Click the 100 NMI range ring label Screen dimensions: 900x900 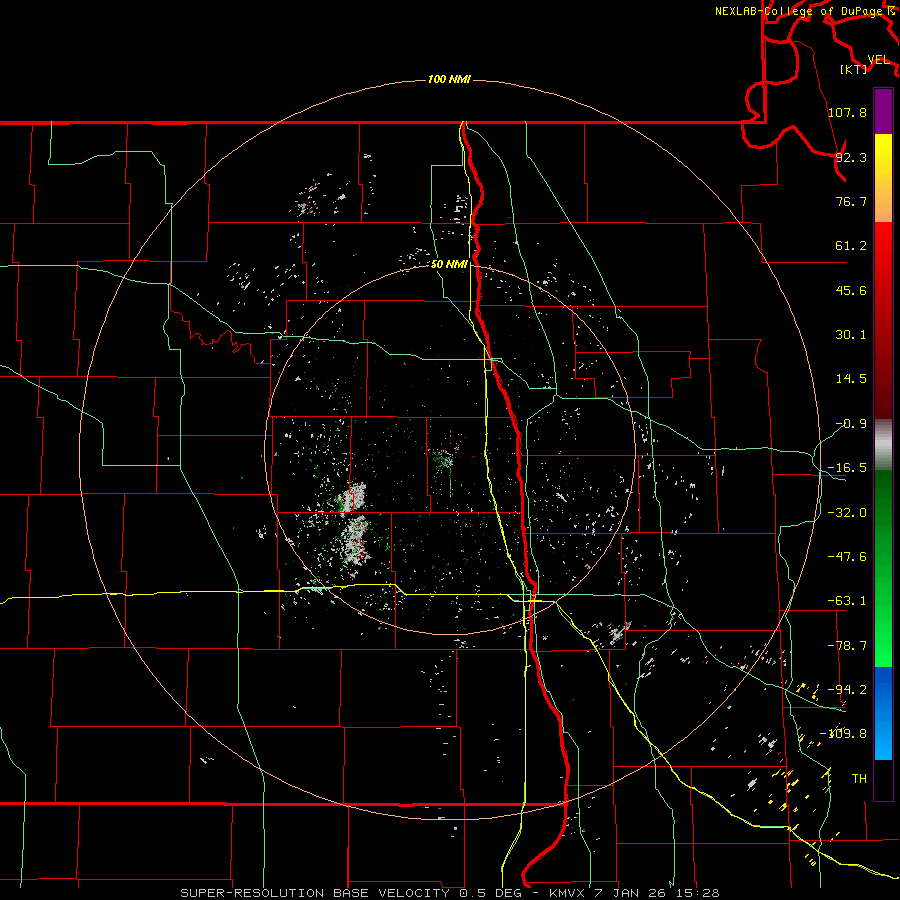coord(449,79)
